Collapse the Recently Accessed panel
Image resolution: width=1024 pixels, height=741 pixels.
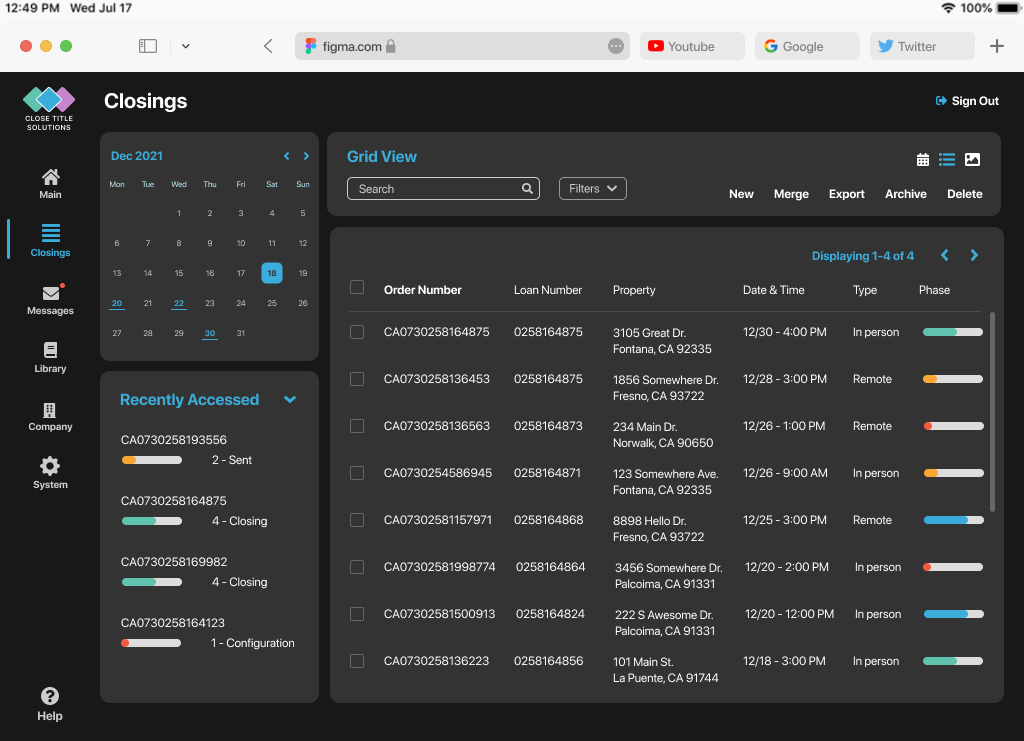[290, 400]
